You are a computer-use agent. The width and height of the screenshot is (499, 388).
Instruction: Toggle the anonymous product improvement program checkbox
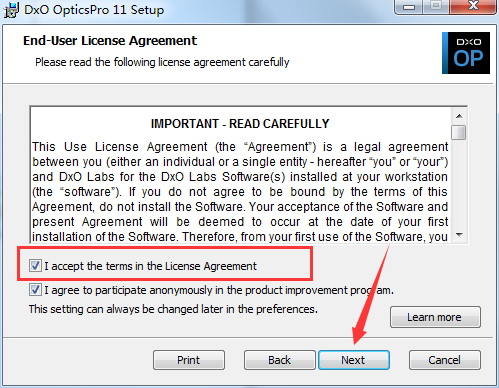click(35, 290)
